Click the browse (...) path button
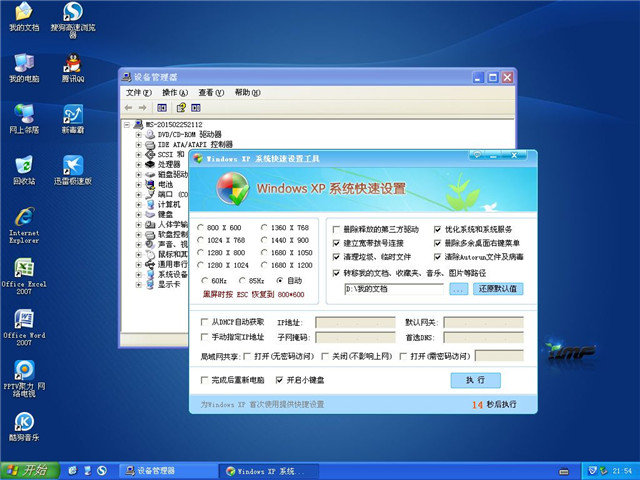The height and width of the screenshot is (480, 640). point(458,289)
